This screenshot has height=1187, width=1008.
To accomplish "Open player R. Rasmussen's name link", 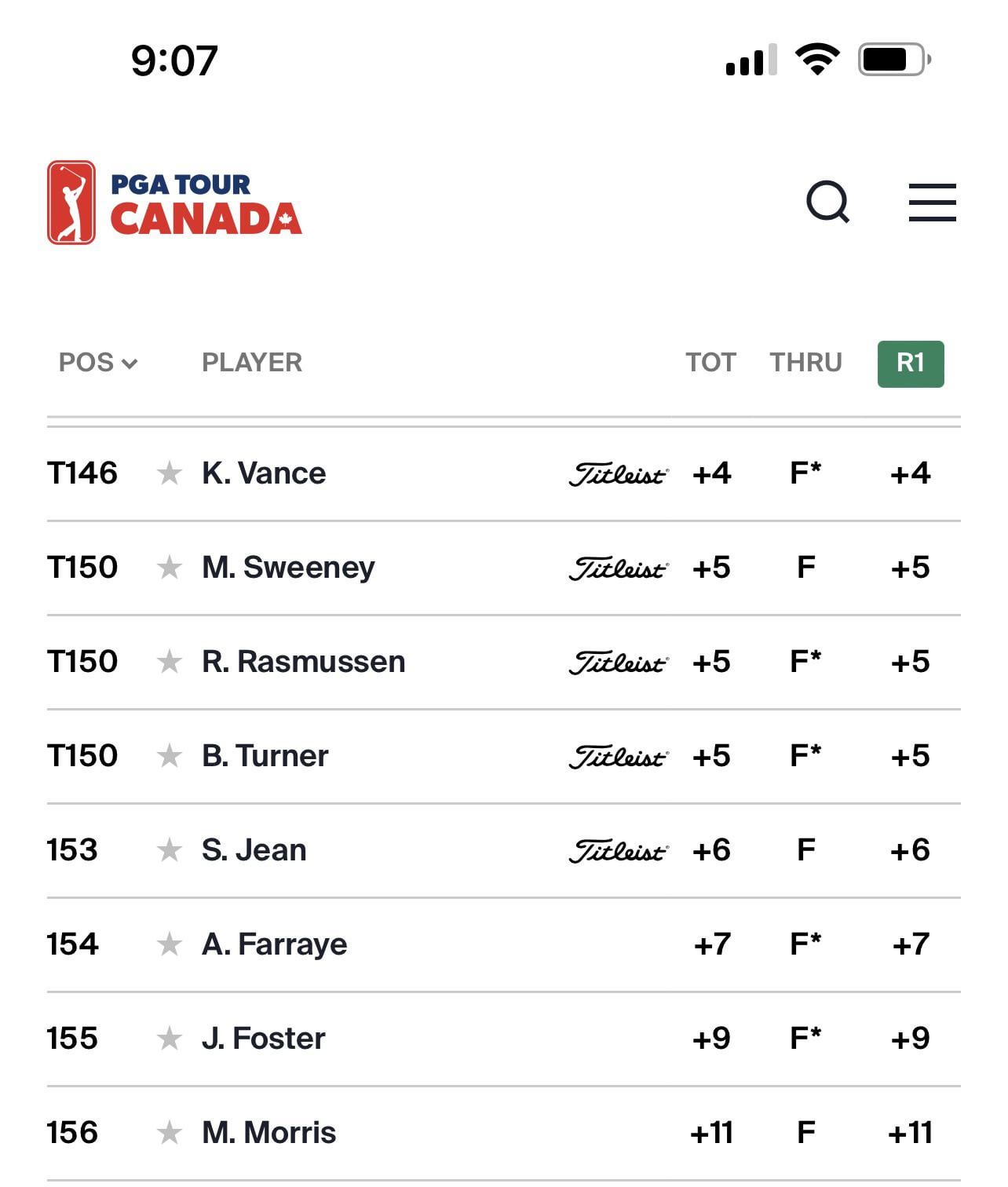I will (303, 662).
